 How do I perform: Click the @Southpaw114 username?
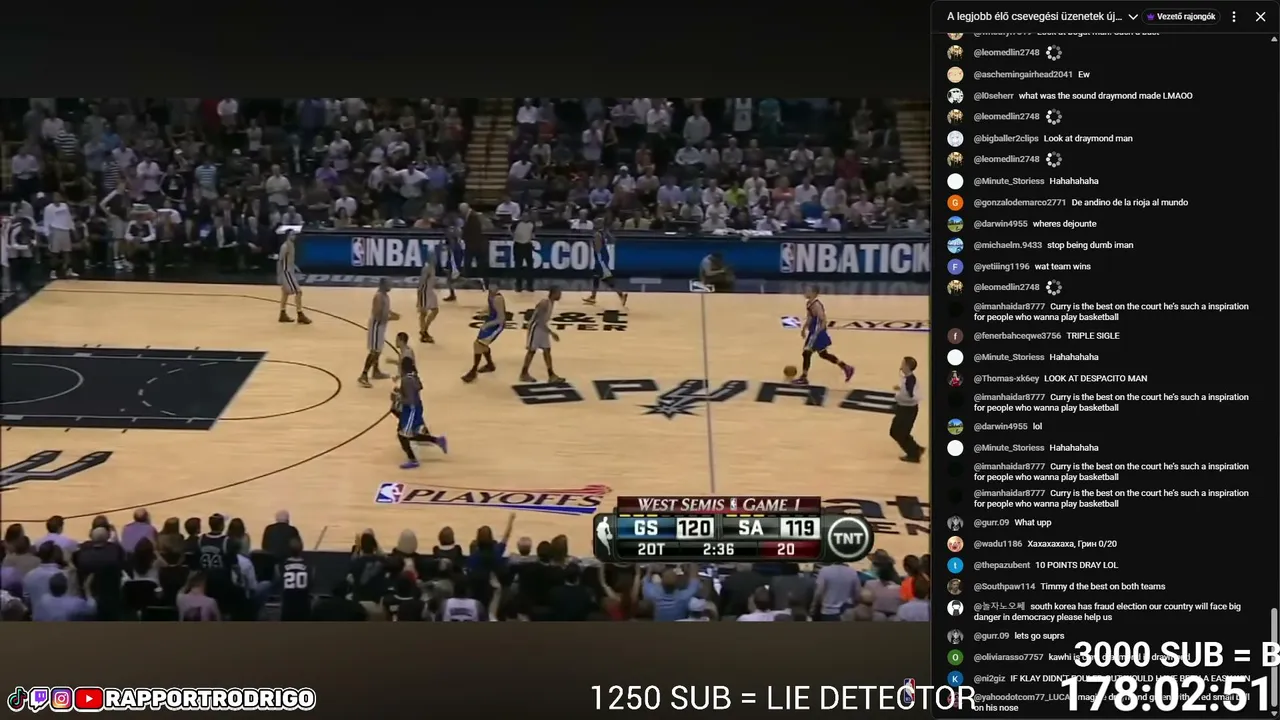coord(1005,586)
